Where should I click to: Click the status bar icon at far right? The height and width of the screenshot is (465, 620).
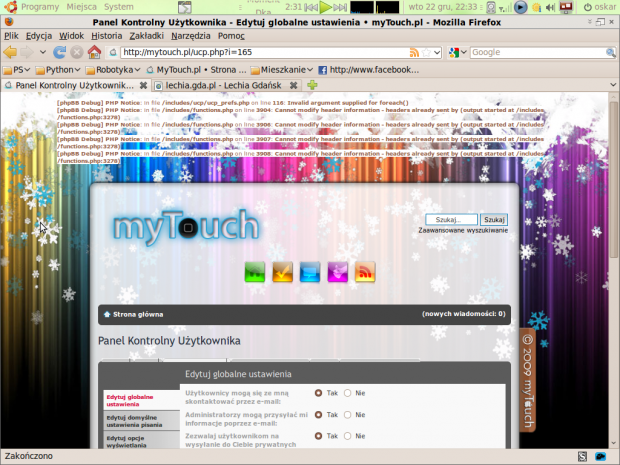601,456
